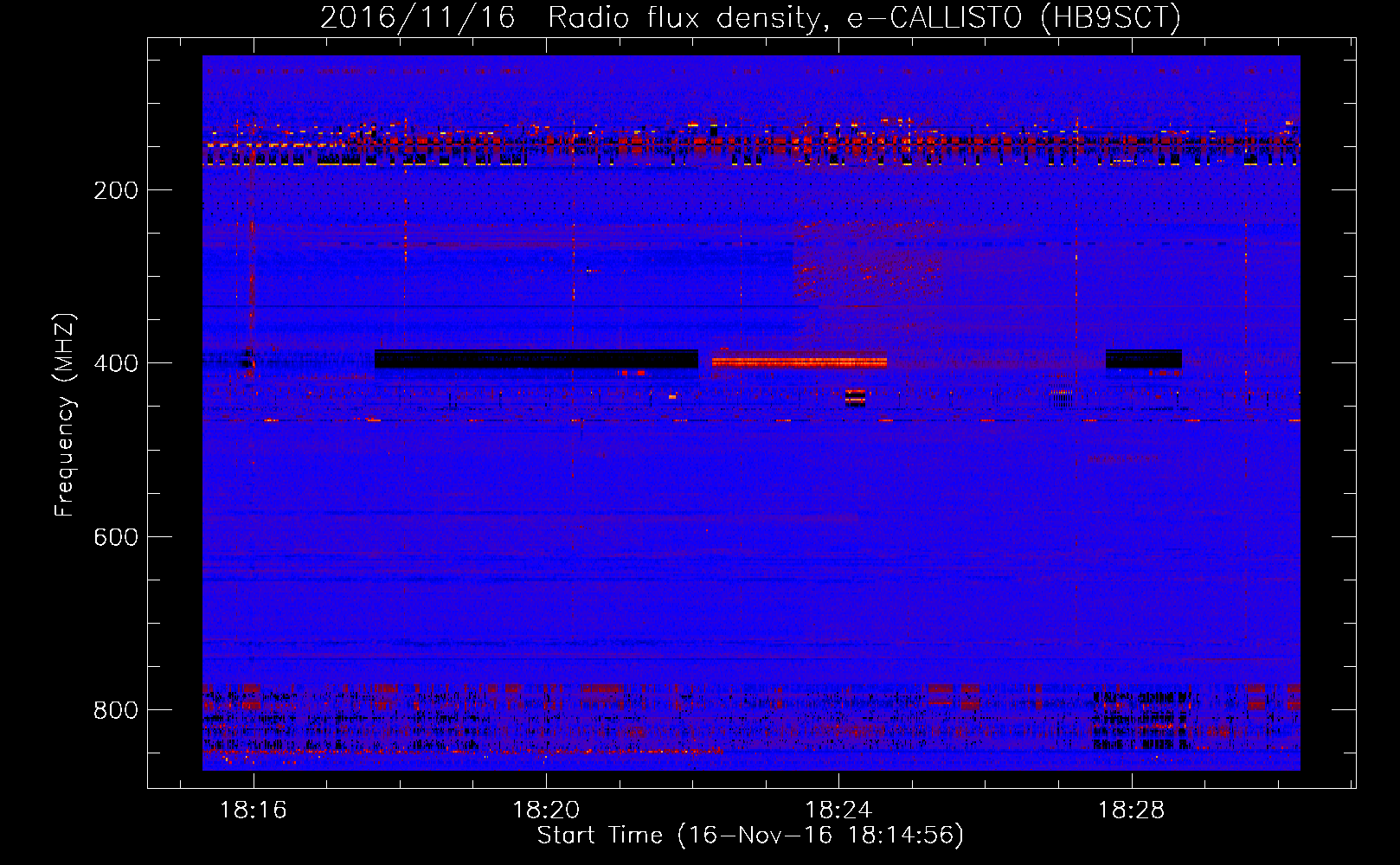The width and height of the screenshot is (1400, 865).
Task: Click the 'Start Time (16-Nov-16 18:14:56)' label
Action: coord(750,836)
